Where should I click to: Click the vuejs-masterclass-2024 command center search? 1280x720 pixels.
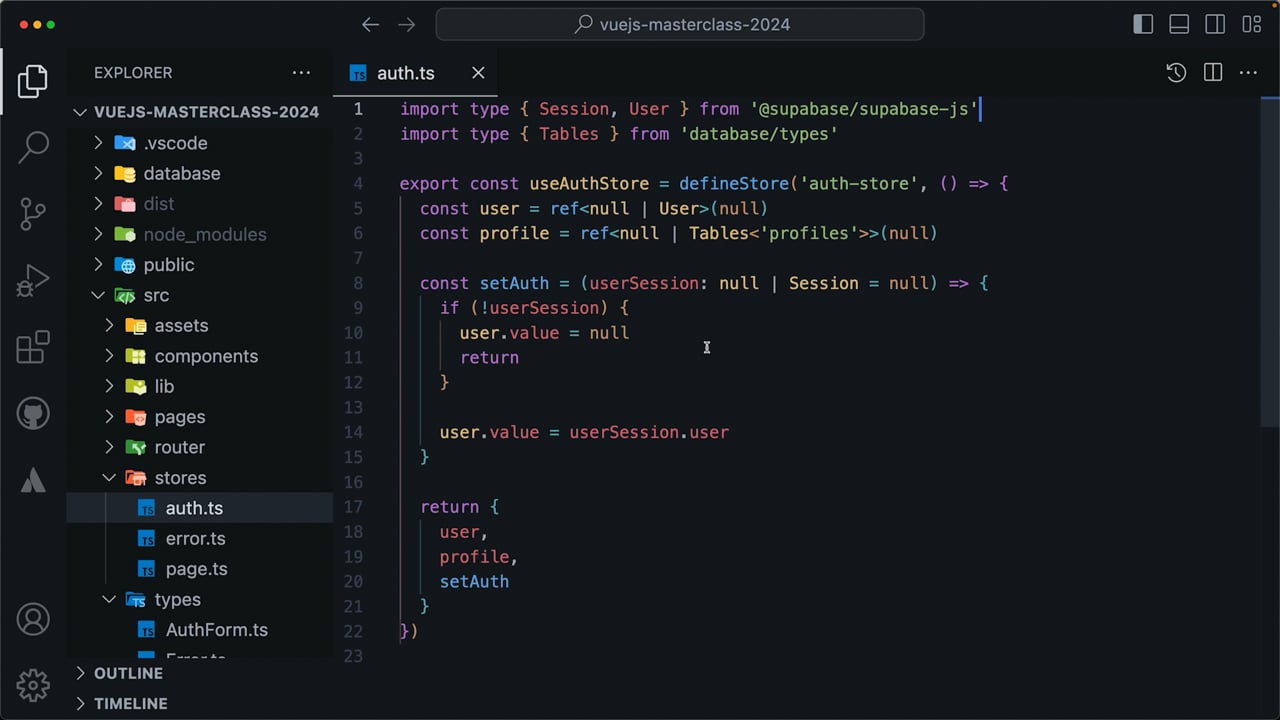680,24
